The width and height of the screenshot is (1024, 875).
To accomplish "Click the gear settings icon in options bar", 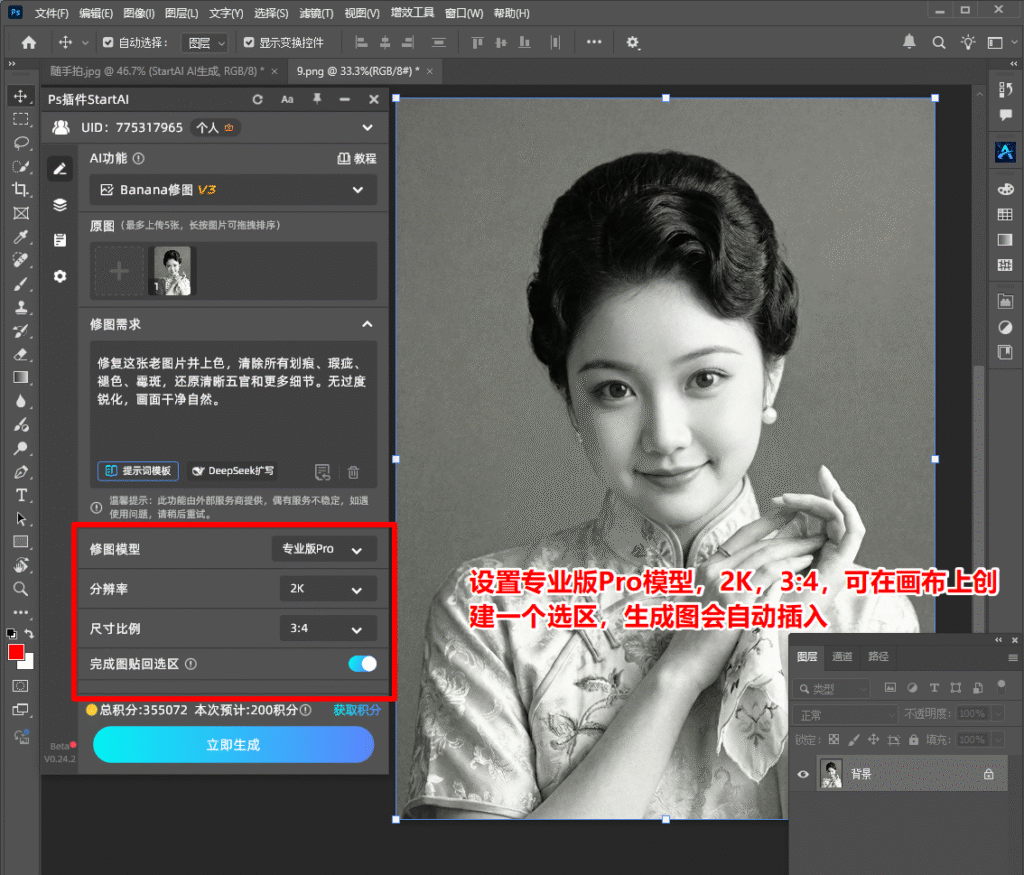I will click(632, 42).
